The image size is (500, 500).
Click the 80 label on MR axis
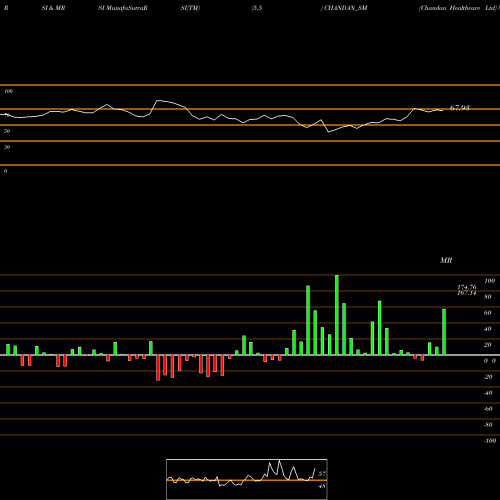488,297
